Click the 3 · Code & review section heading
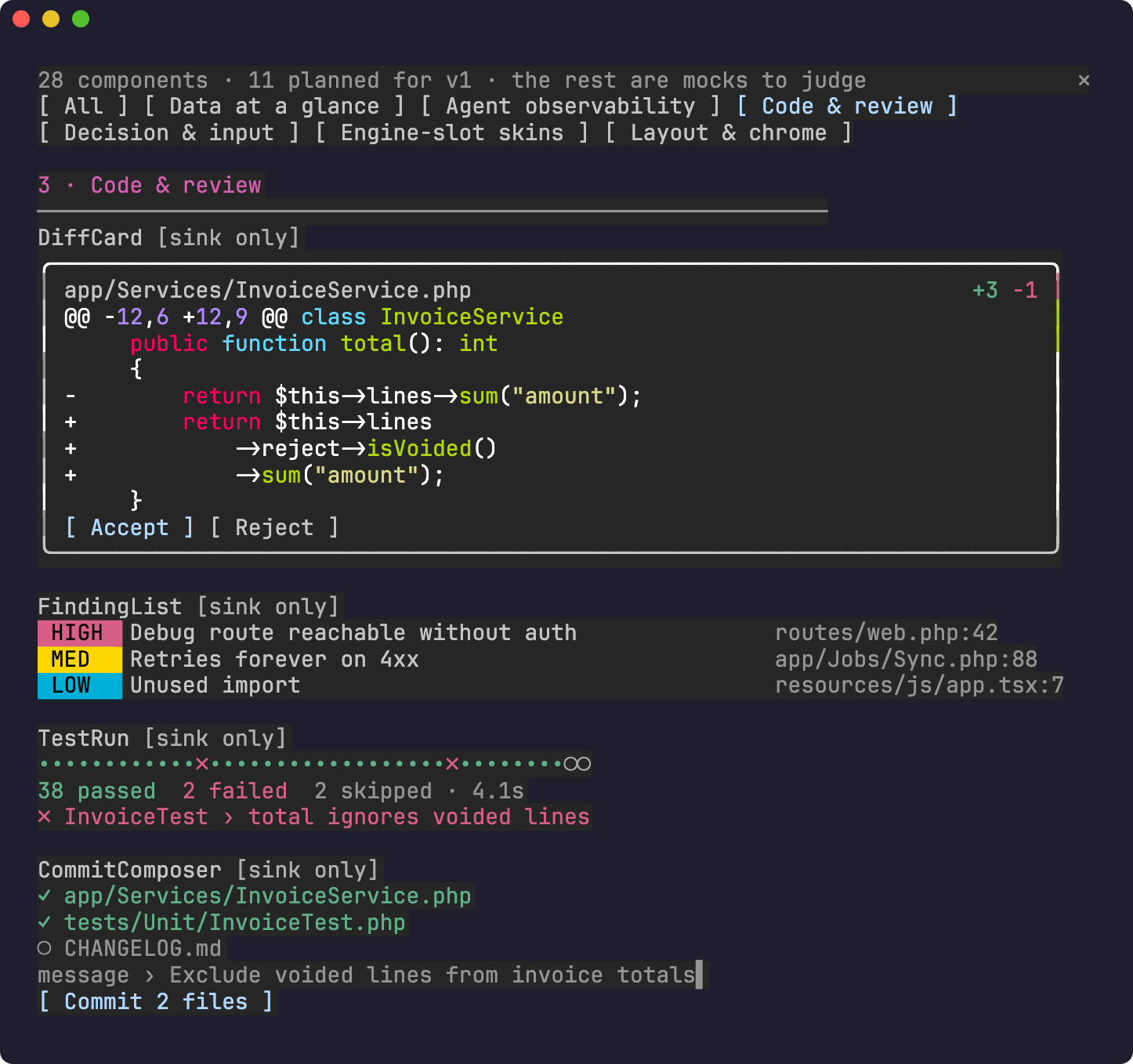Screen dimensions: 1133x1064 [x=150, y=186]
